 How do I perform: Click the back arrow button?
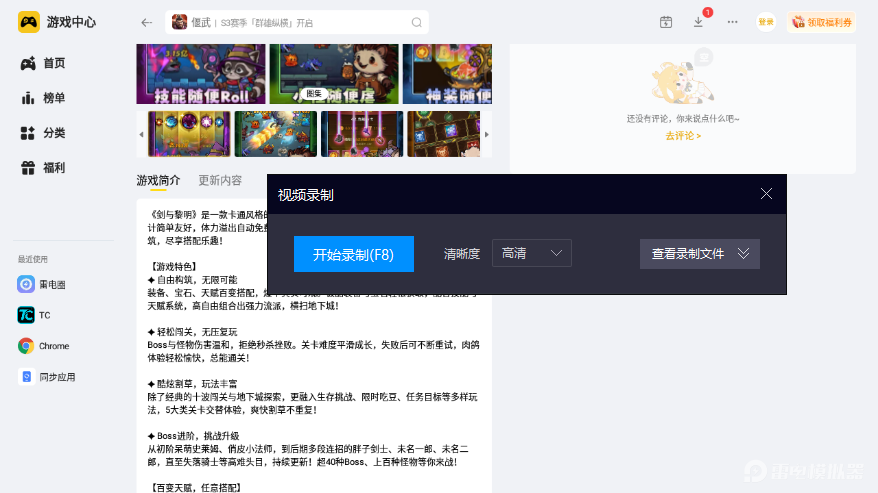147,22
